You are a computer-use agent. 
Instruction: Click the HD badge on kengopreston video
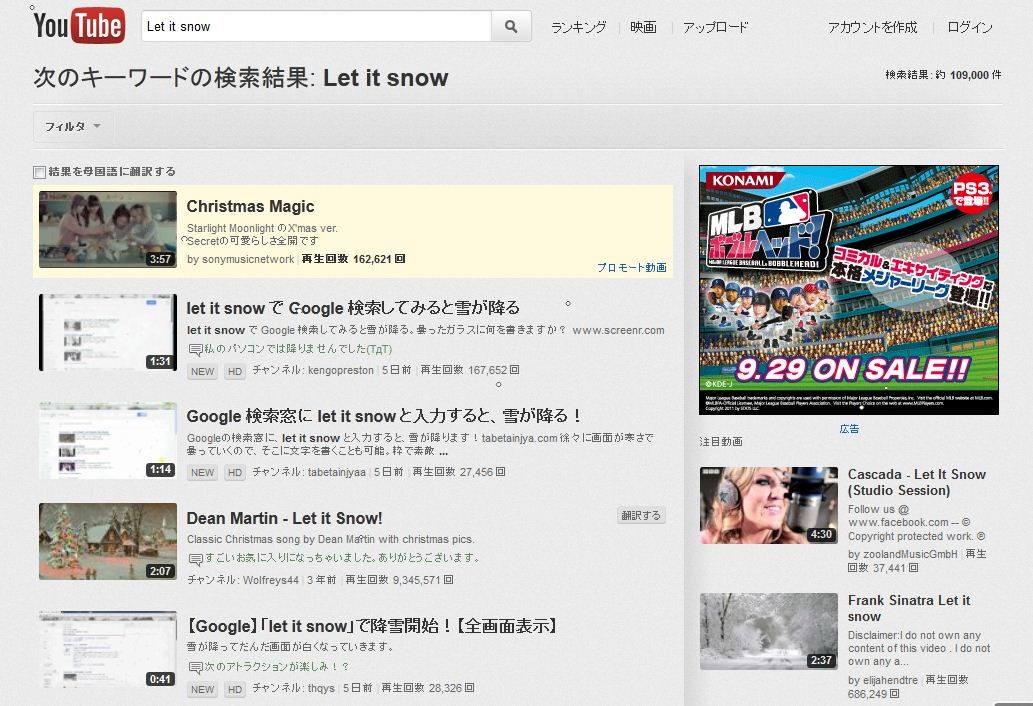(x=235, y=371)
